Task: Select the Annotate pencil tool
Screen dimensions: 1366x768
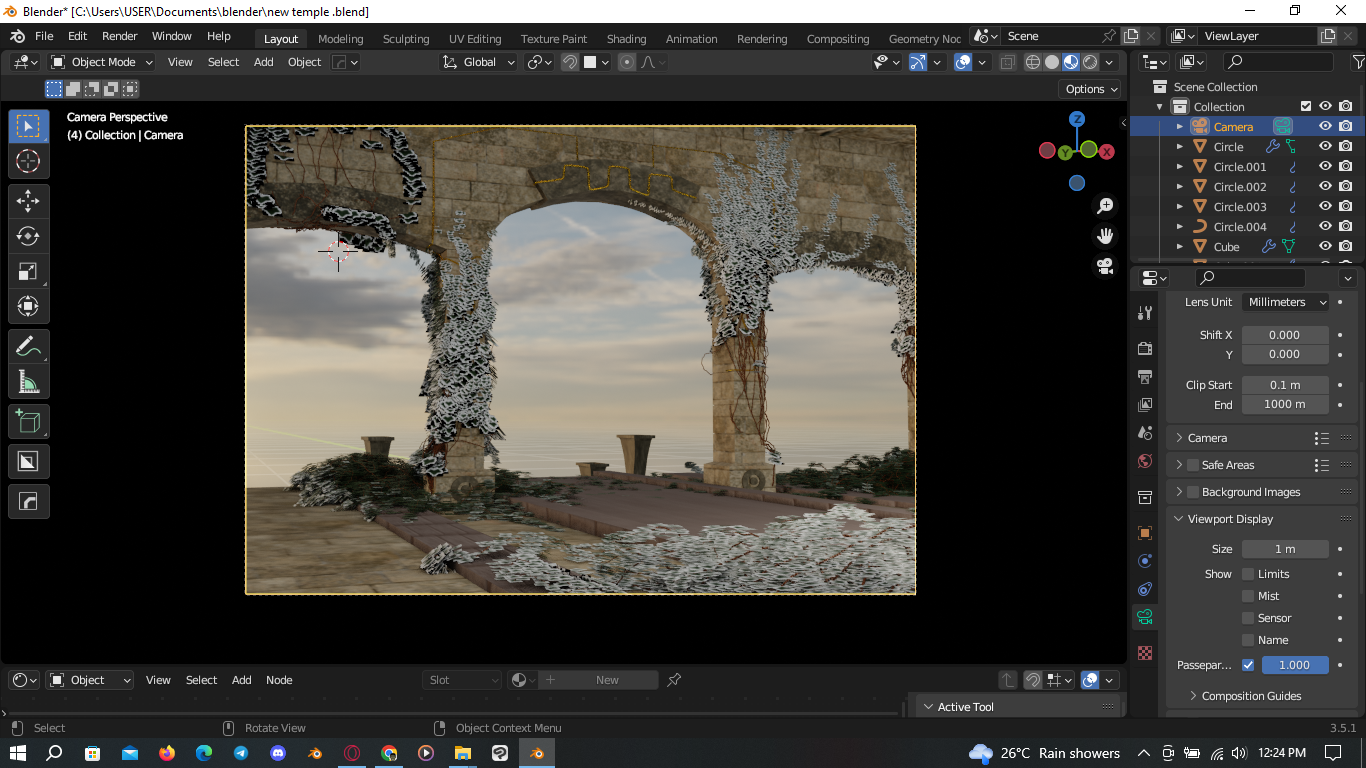Action: (28, 347)
